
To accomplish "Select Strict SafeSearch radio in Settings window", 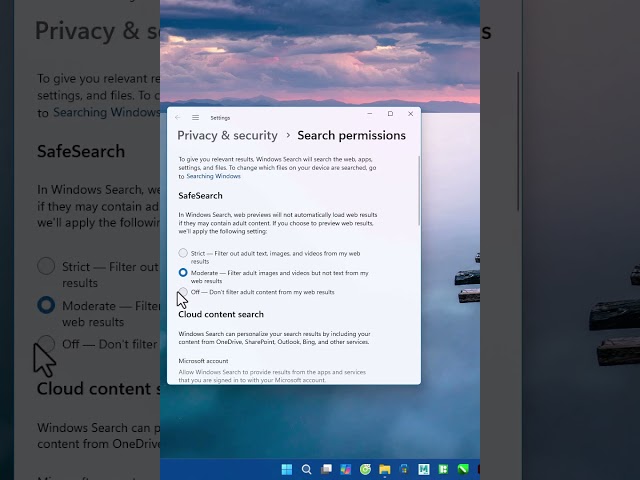I will tap(183, 253).
